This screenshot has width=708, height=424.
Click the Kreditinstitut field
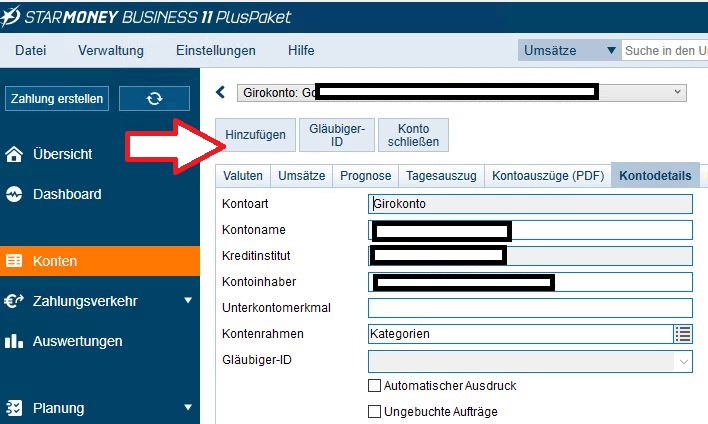click(530, 256)
